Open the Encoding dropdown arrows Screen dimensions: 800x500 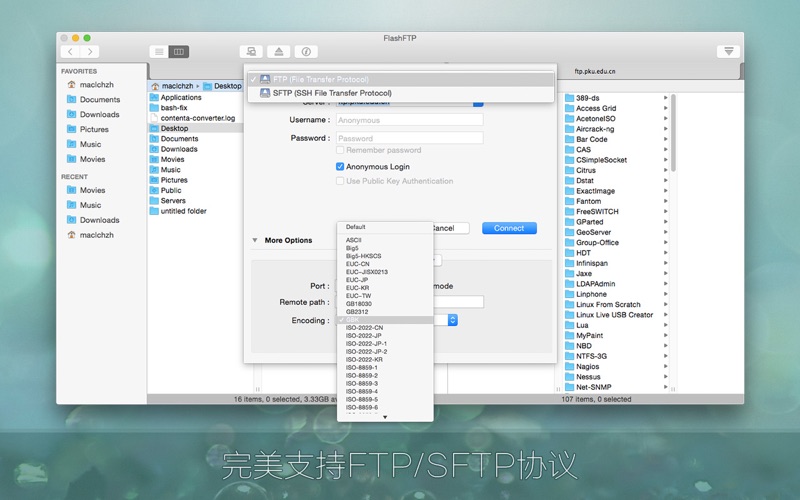point(453,320)
